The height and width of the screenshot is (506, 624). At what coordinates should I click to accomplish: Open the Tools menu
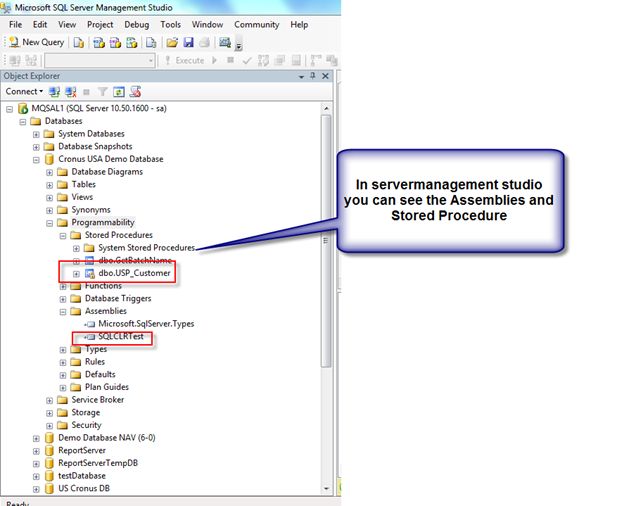(170, 25)
